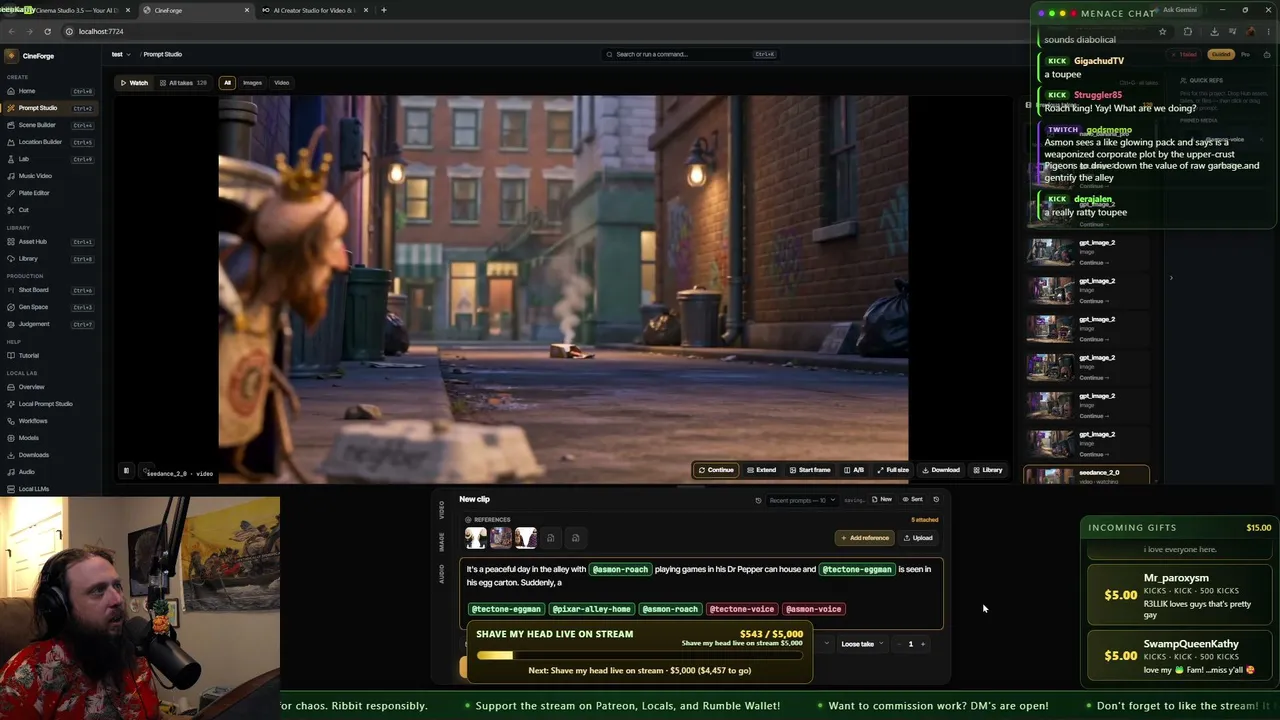Click the browser address bar showing localhost:7724
This screenshot has height=720, width=1280.
[600, 32]
